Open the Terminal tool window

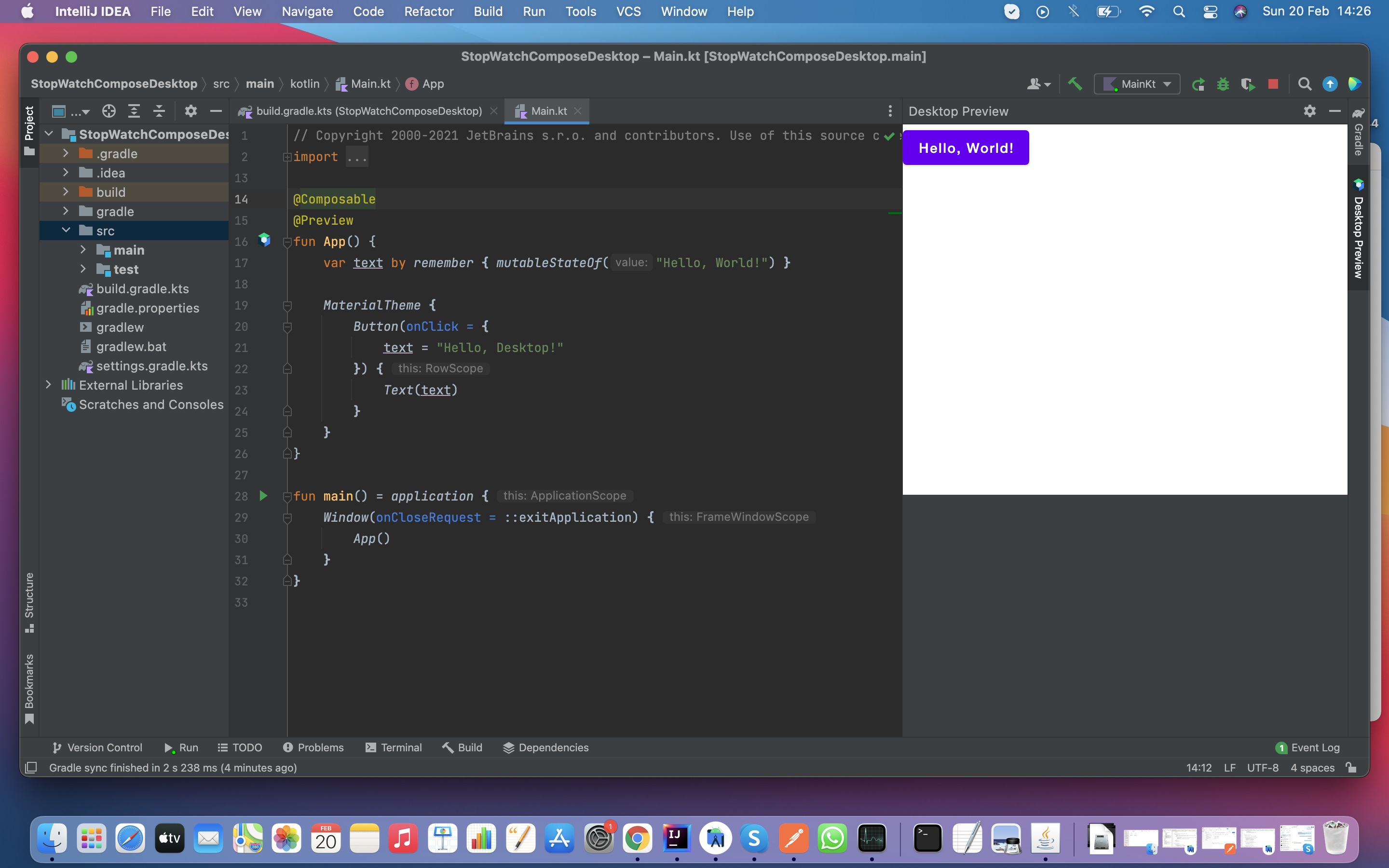[x=395, y=747]
